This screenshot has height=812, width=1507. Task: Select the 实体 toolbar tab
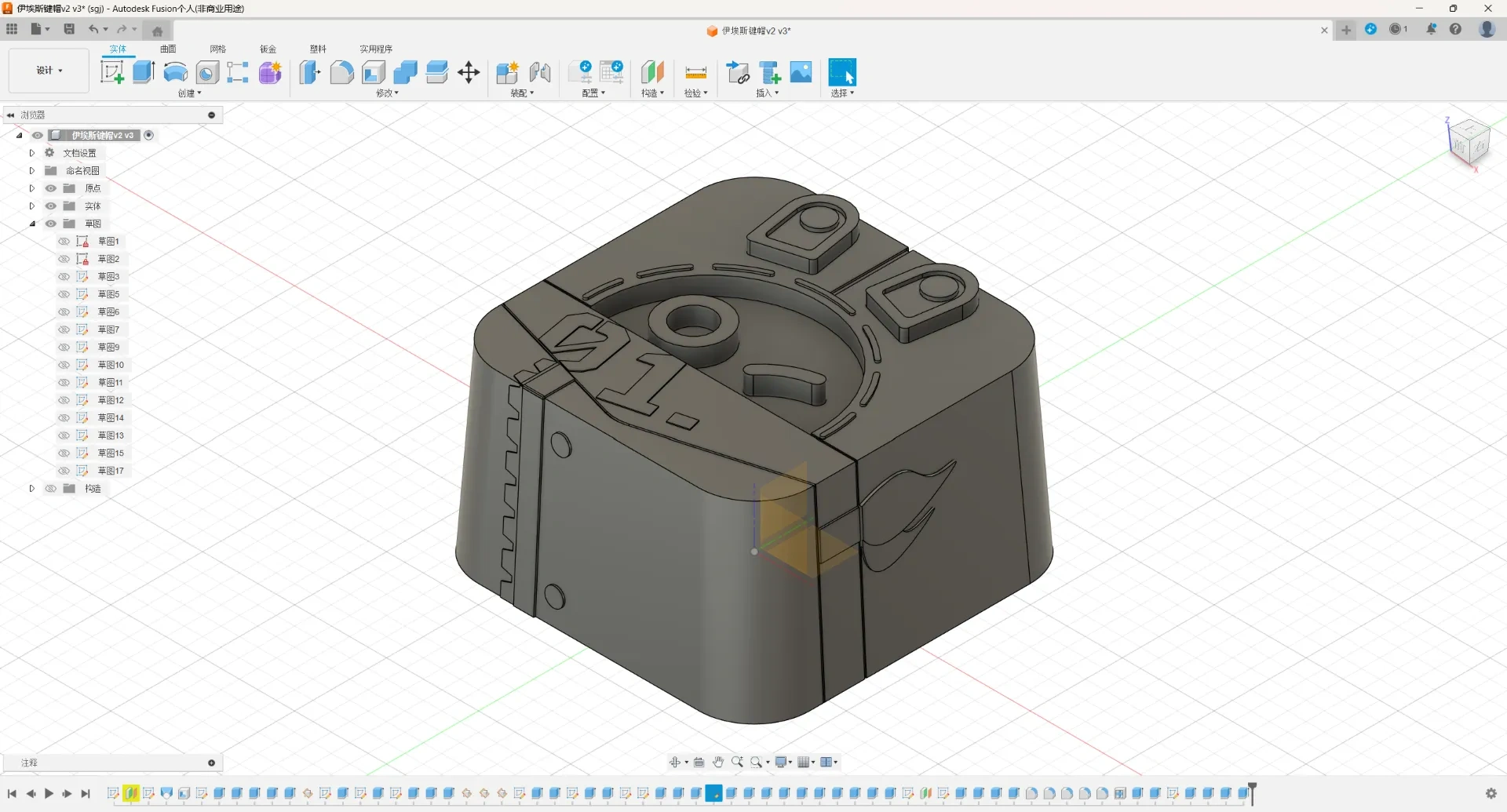118,49
